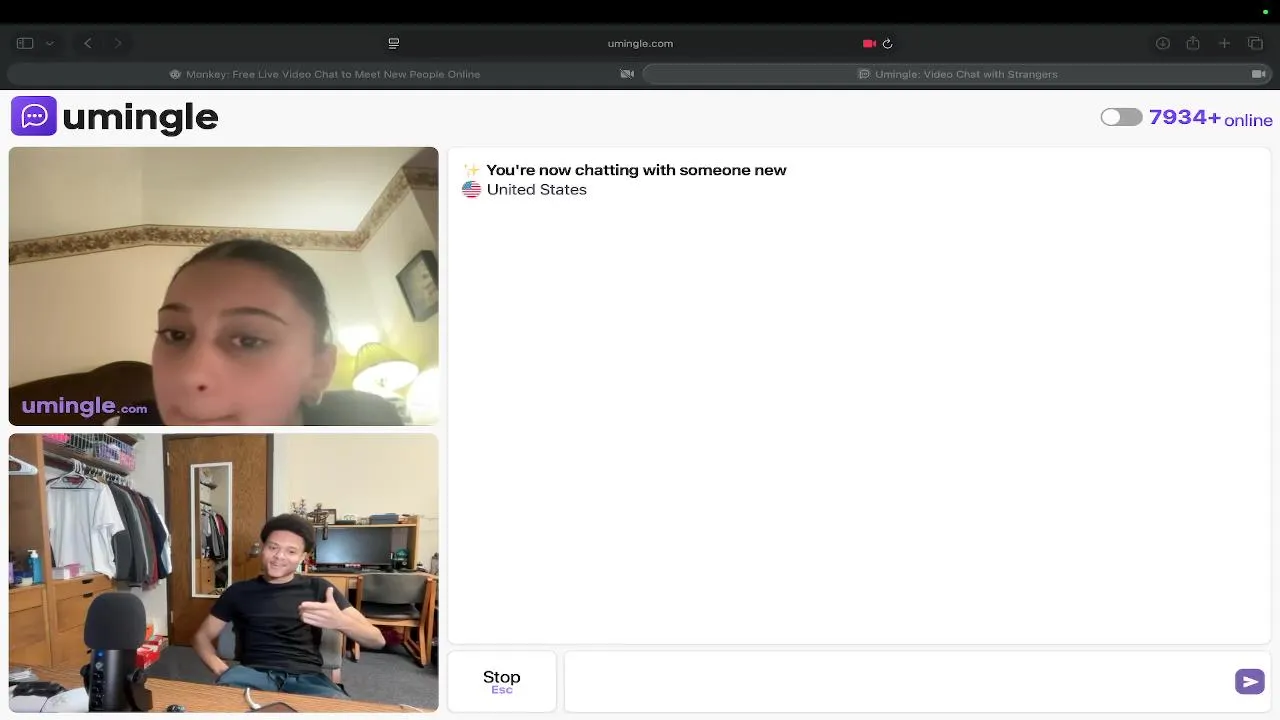Image resolution: width=1280 pixels, height=720 pixels.
Task: Toggle the switch beside the online count
Action: pos(1121,118)
